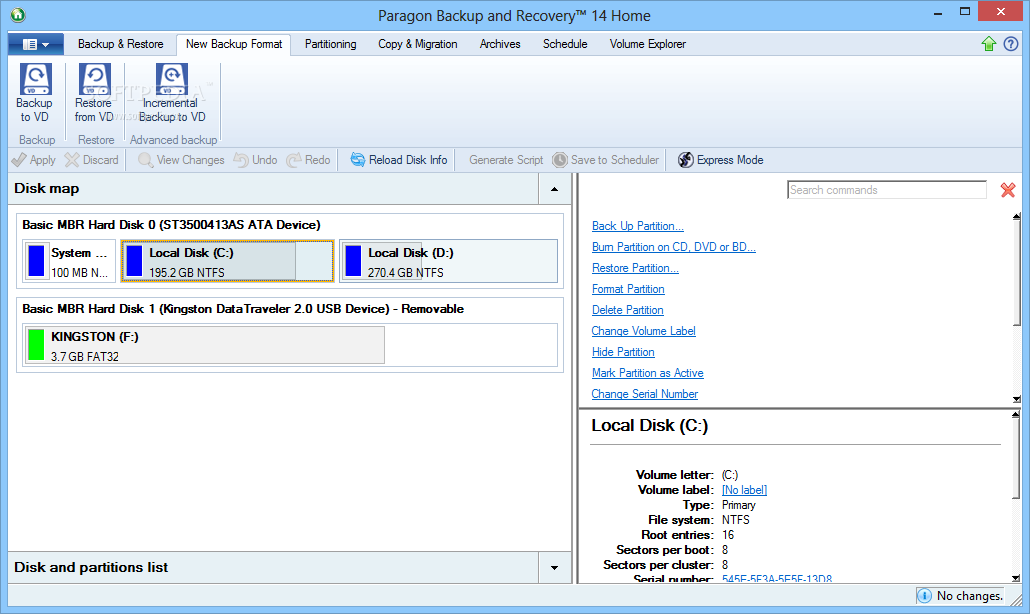This screenshot has height=614, width=1030.
Task: Open the Copy & Migration tab
Action: (x=418, y=44)
